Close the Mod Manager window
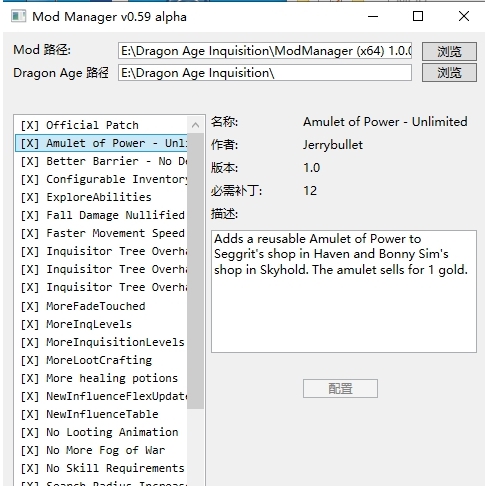This screenshot has height=486, width=485. [464, 16]
